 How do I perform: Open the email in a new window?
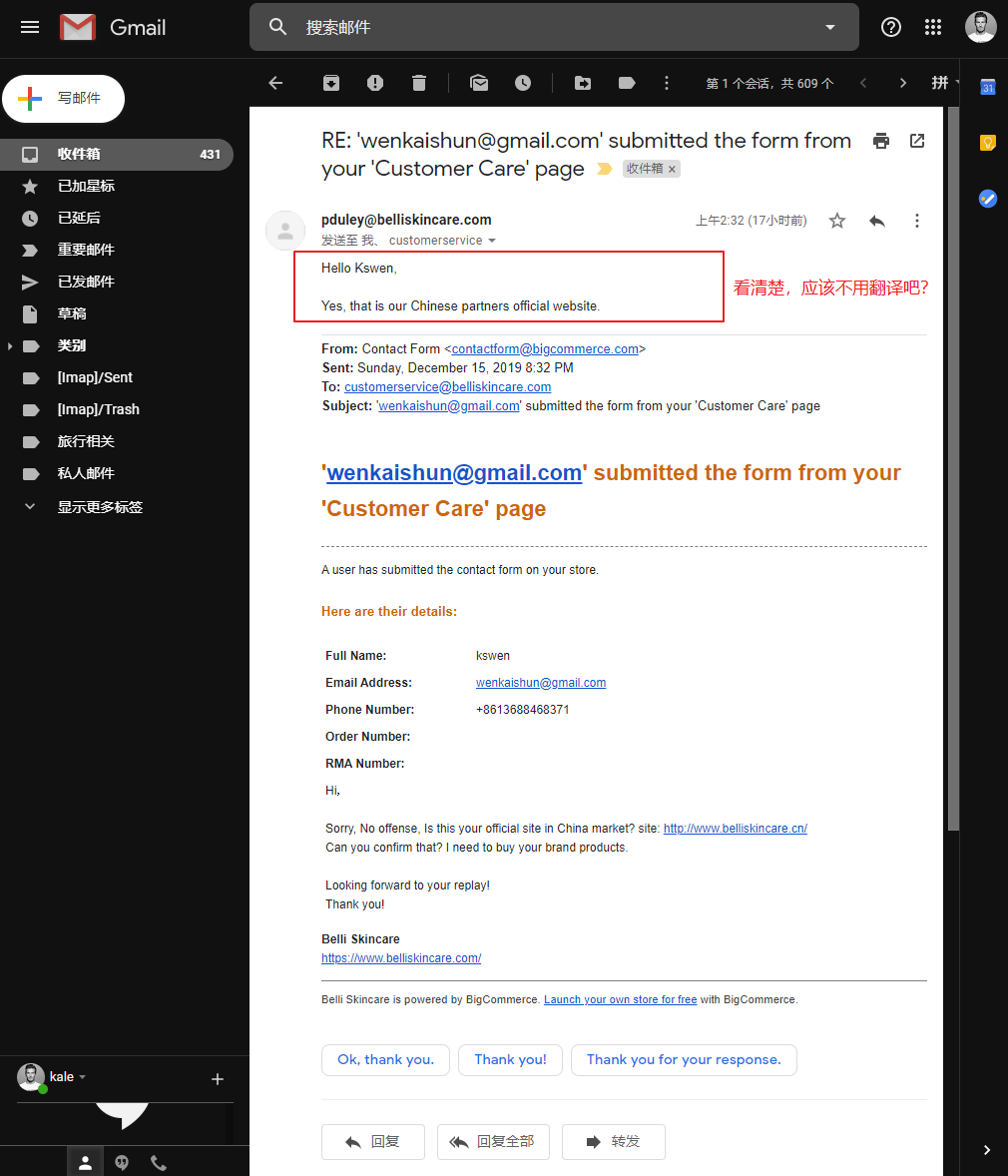coord(917,141)
